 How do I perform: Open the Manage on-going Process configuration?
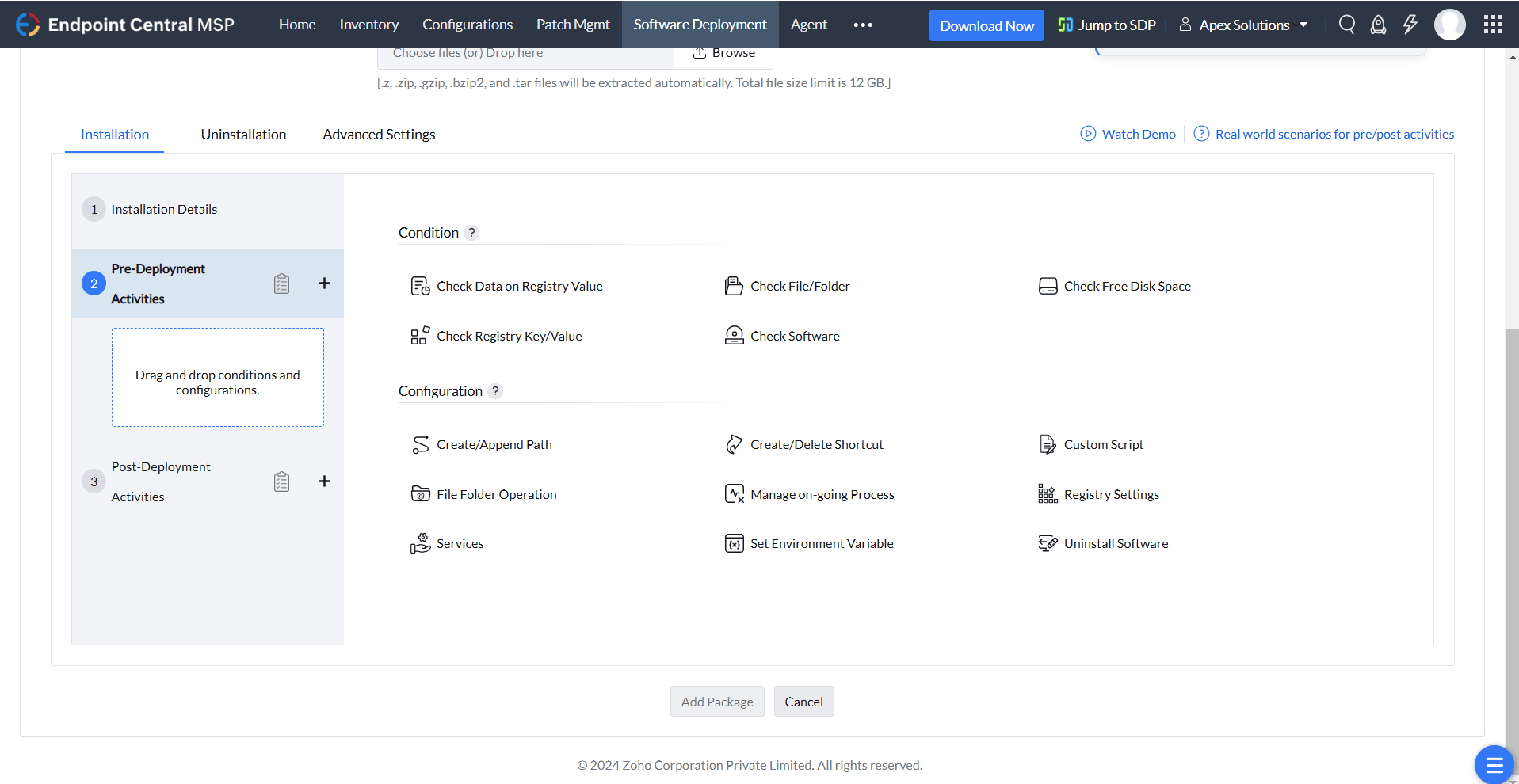click(x=822, y=494)
